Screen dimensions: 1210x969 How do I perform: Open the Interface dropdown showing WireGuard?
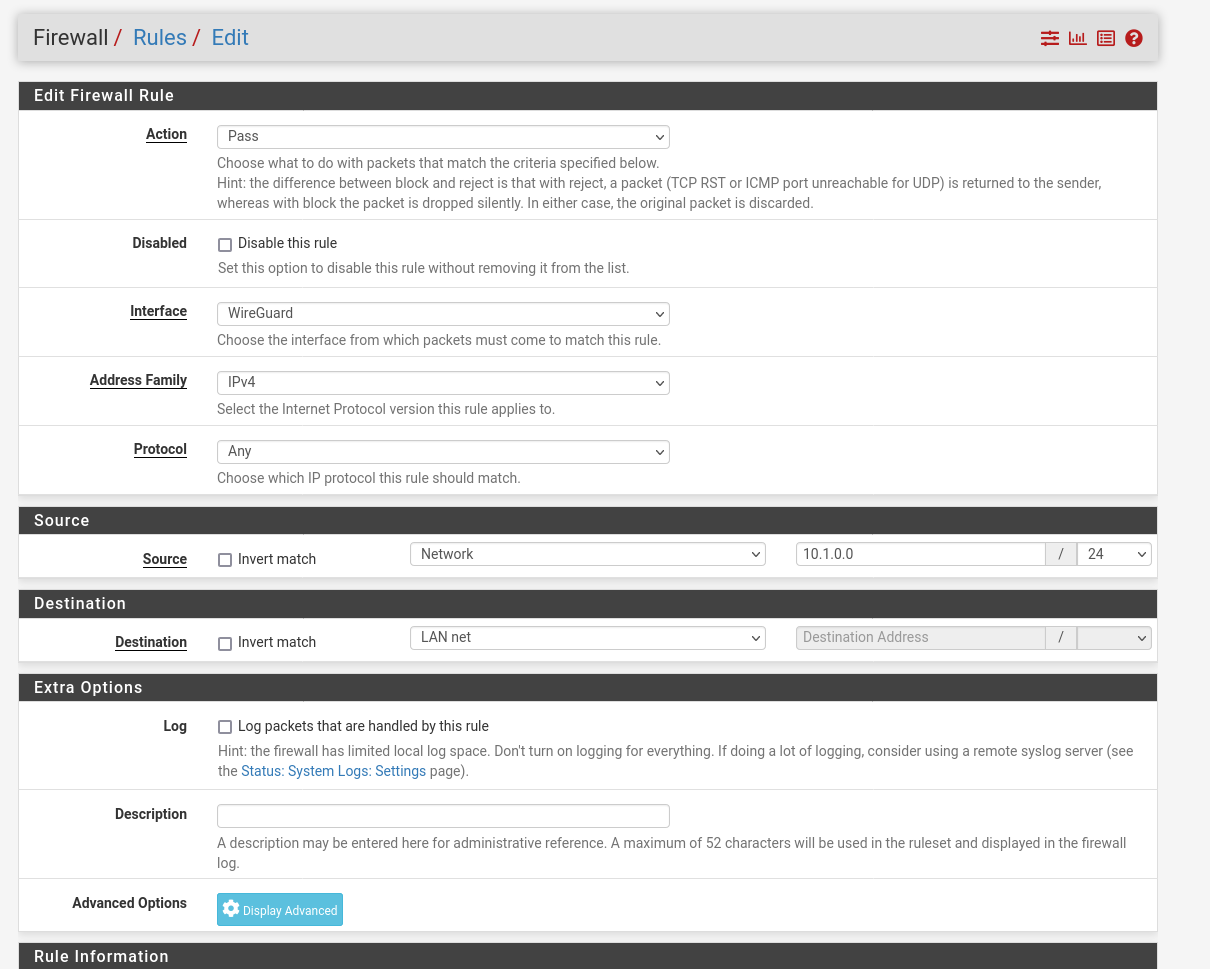(443, 314)
